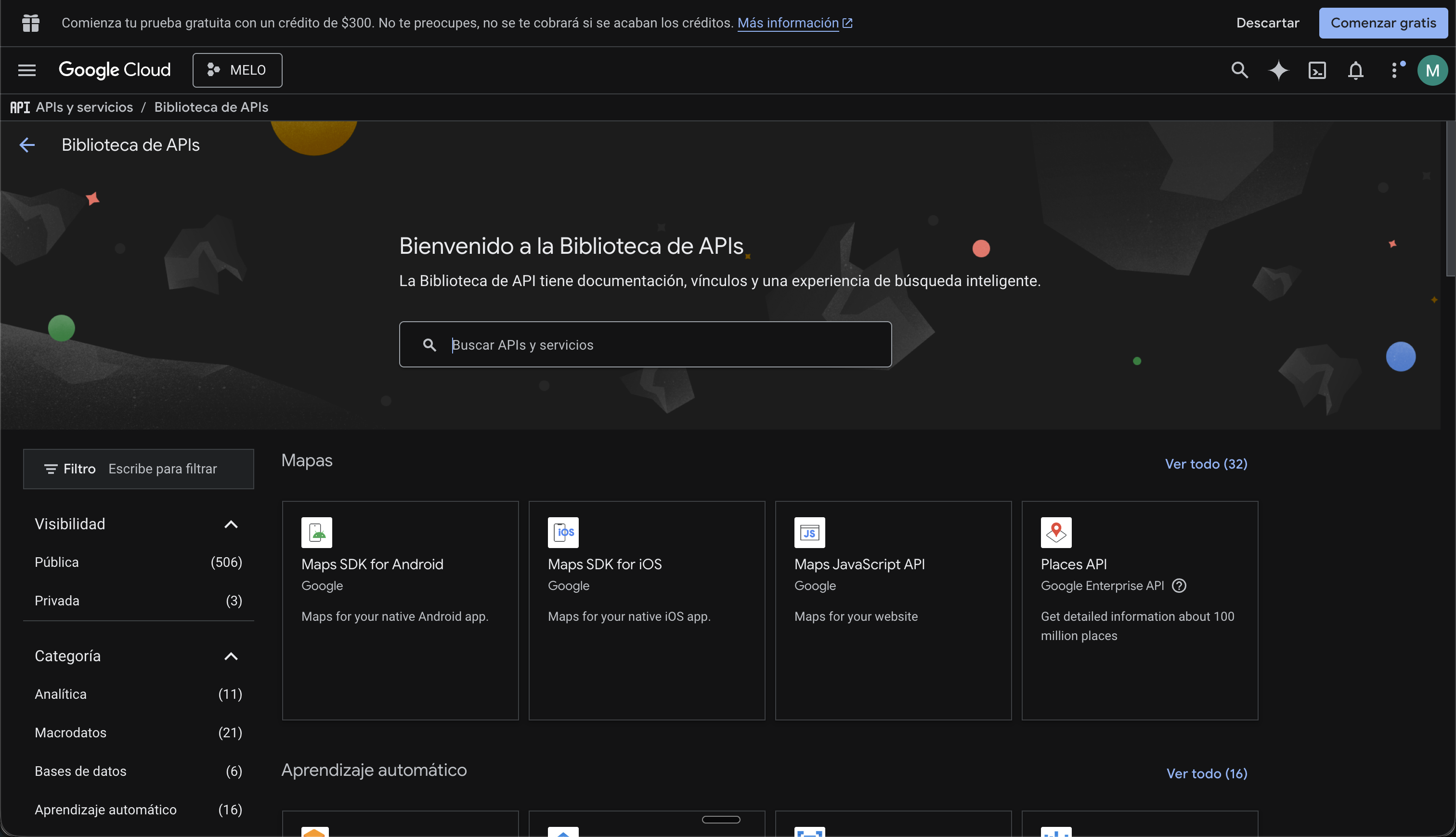1456x837 pixels.
Task: Filter by the Analítica category
Action: click(61, 693)
